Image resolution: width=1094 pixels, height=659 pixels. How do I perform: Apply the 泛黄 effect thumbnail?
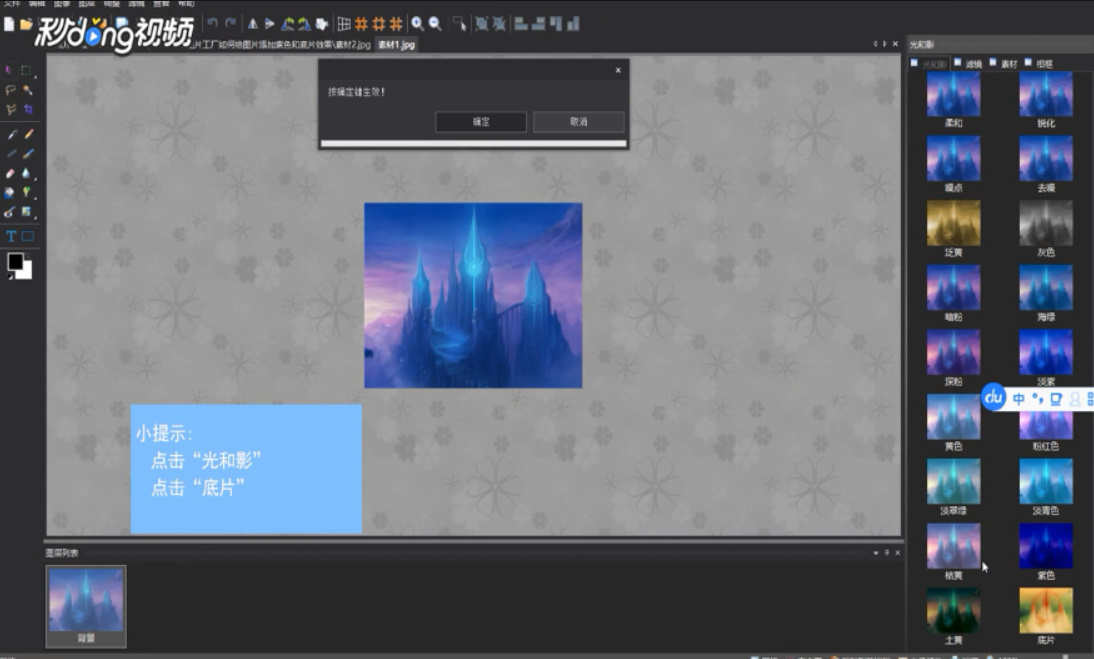coord(953,223)
